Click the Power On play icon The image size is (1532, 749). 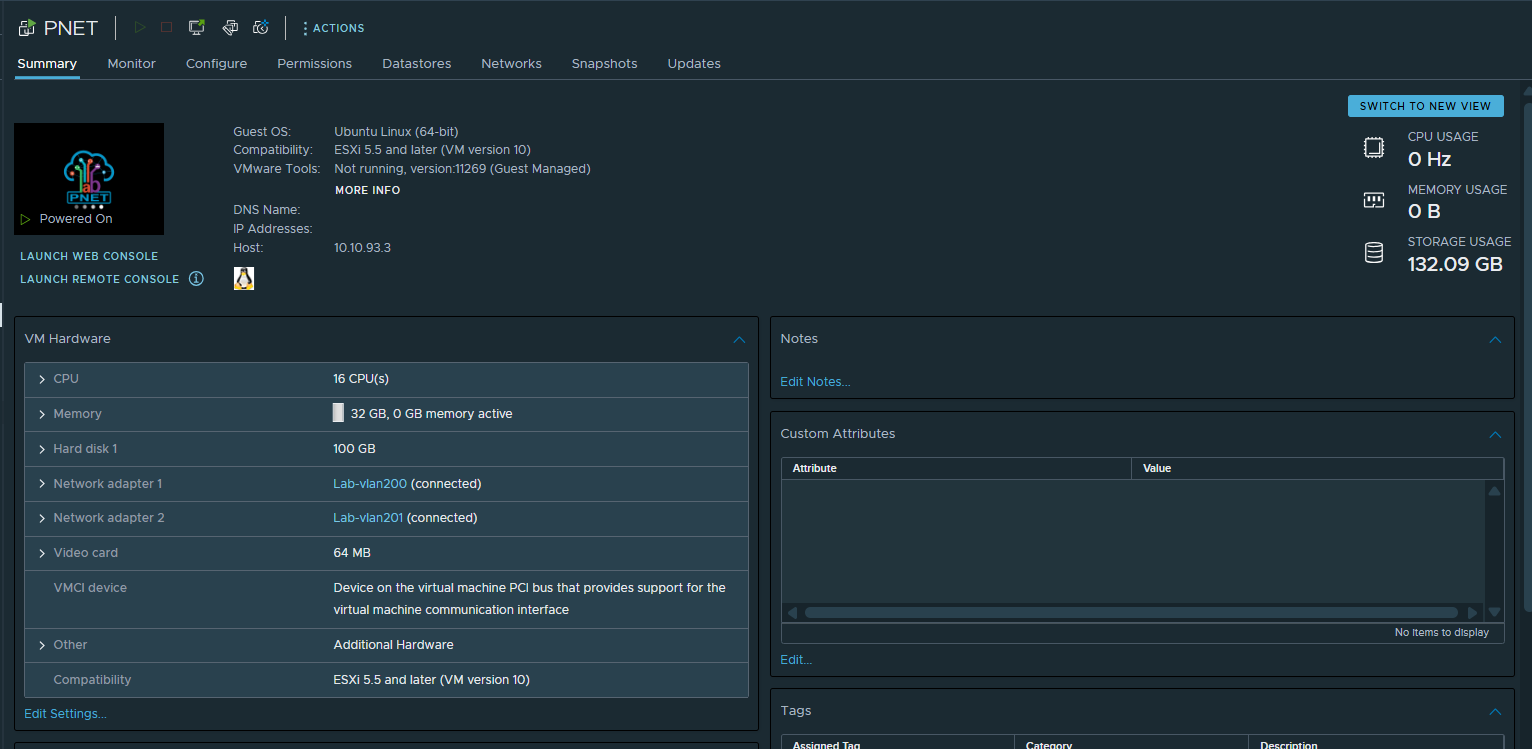[140, 28]
